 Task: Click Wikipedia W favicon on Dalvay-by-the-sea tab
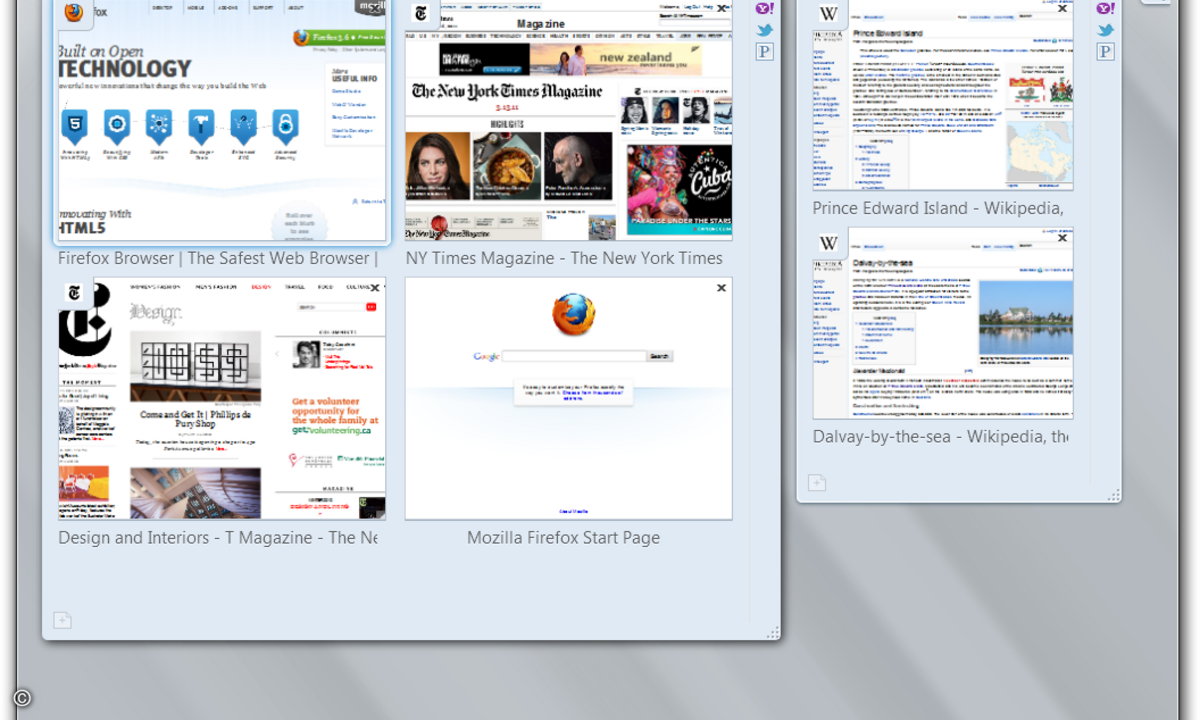[x=829, y=243]
